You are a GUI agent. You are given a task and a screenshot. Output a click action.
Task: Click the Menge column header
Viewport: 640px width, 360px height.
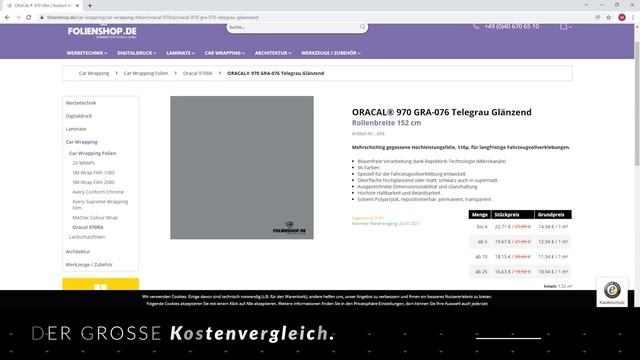[x=480, y=215]
